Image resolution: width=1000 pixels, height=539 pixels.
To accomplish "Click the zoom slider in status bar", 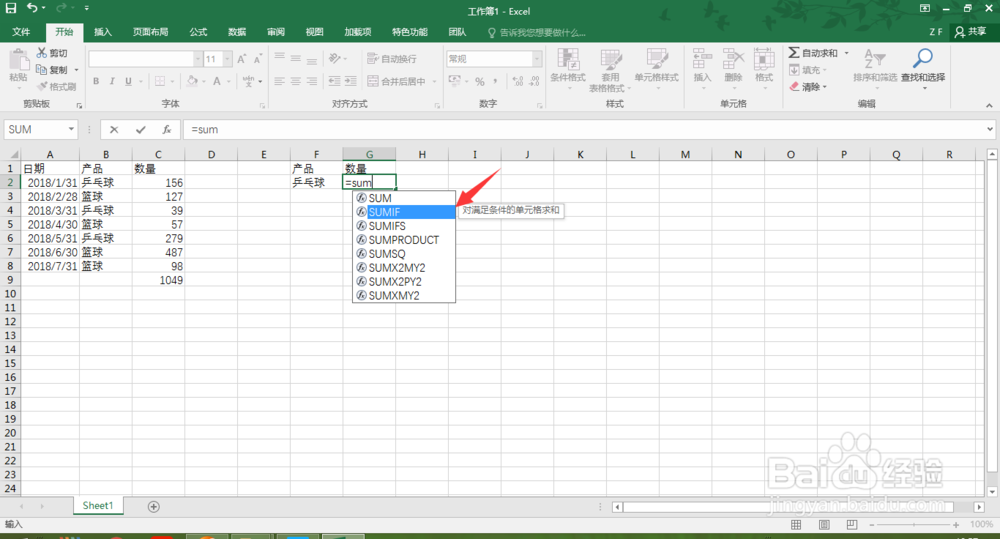I will point(913,524).
